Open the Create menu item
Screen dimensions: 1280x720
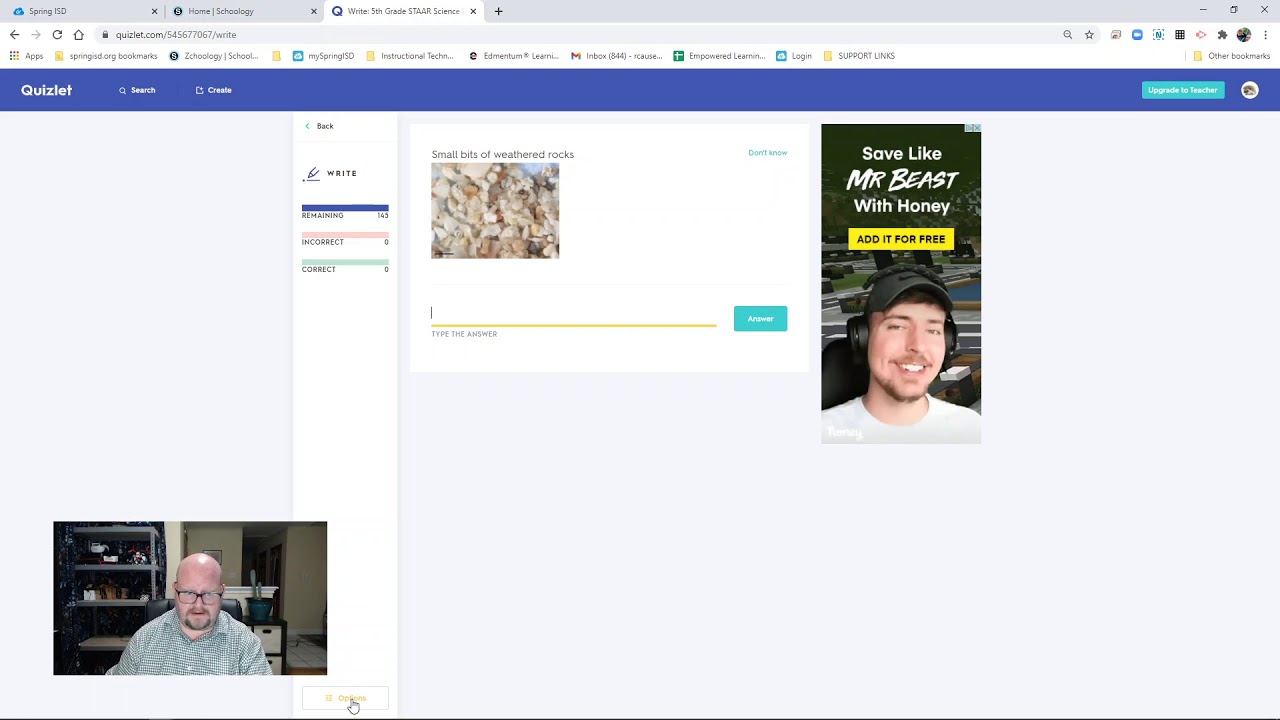pos(213,90)
